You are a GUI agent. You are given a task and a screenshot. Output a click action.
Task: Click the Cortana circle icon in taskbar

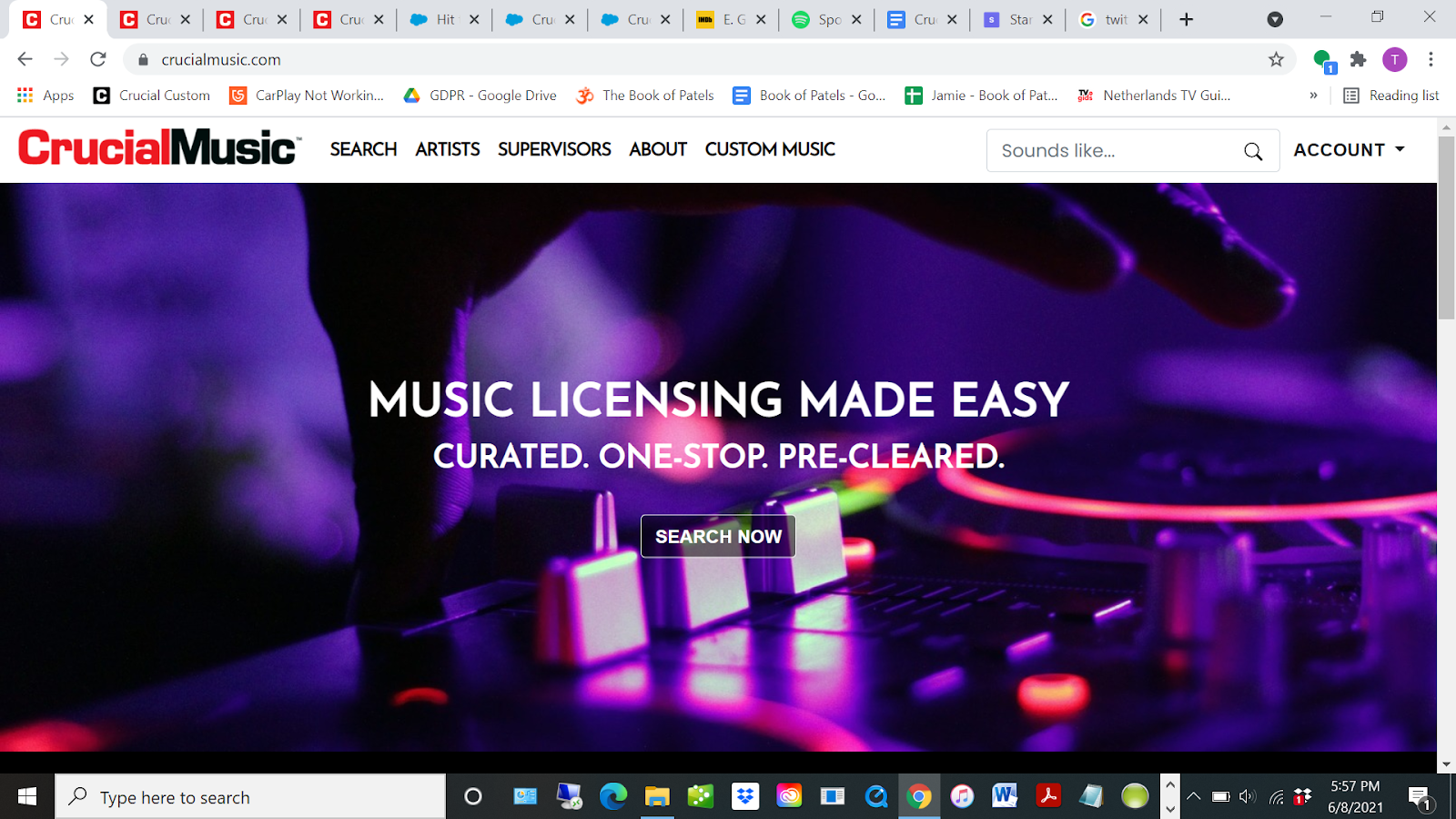coord(473,797)
